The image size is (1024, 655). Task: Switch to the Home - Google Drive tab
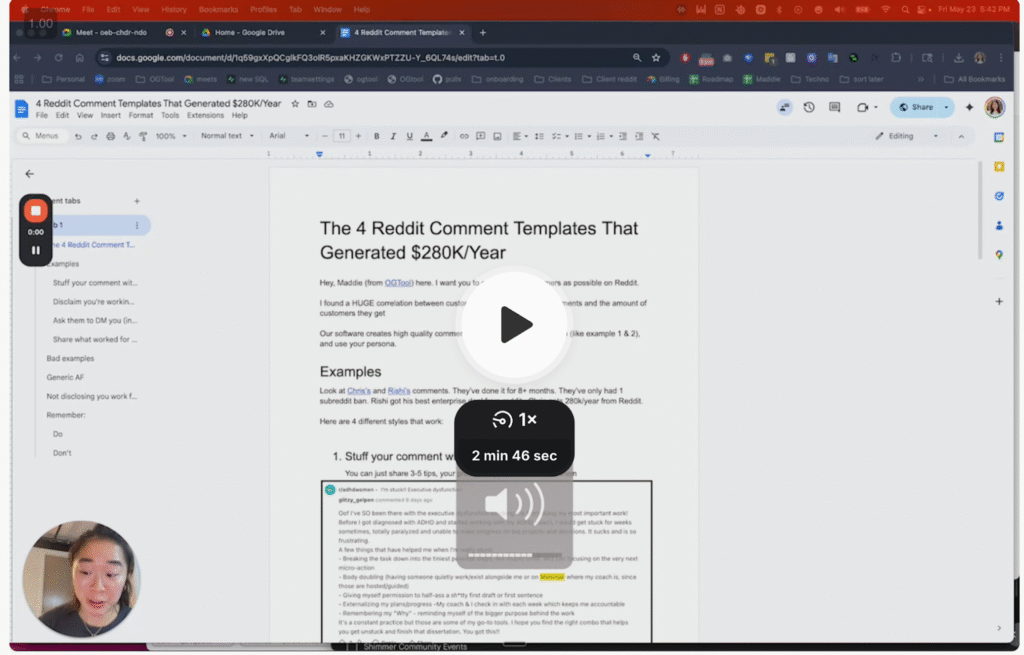click(263, 33)
